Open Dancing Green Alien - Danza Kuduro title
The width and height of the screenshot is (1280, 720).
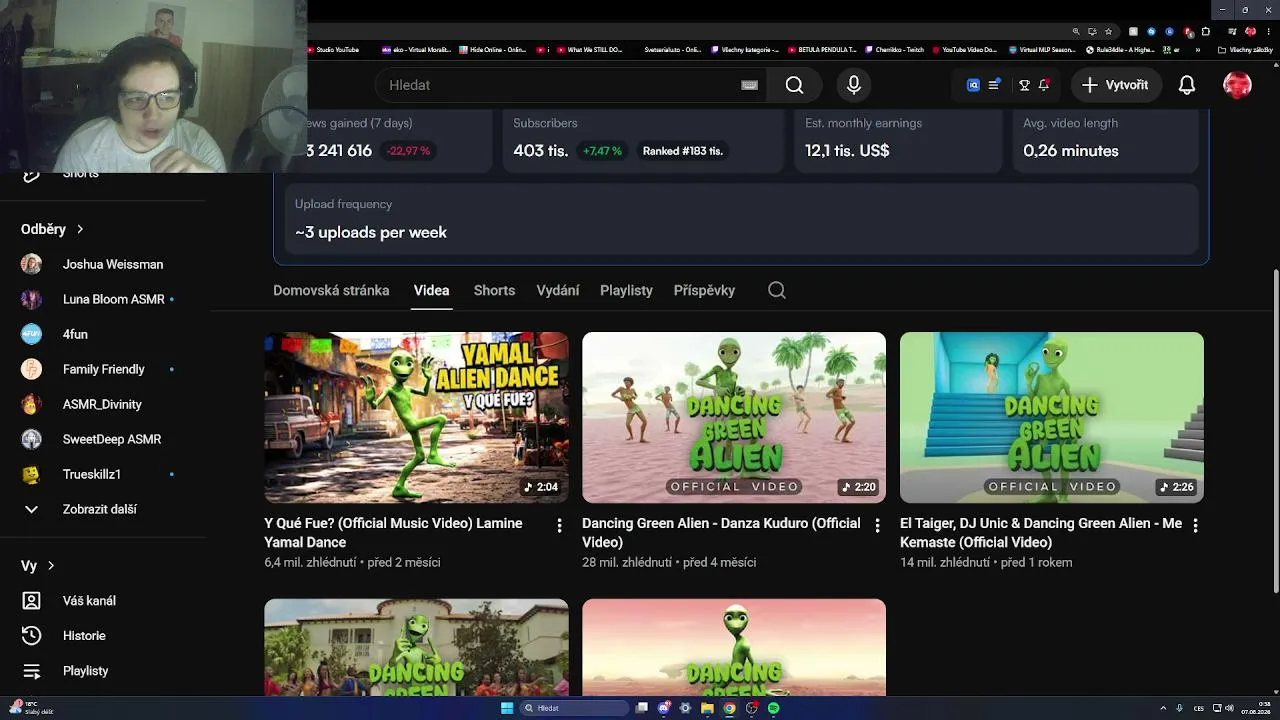click(721, 533)
